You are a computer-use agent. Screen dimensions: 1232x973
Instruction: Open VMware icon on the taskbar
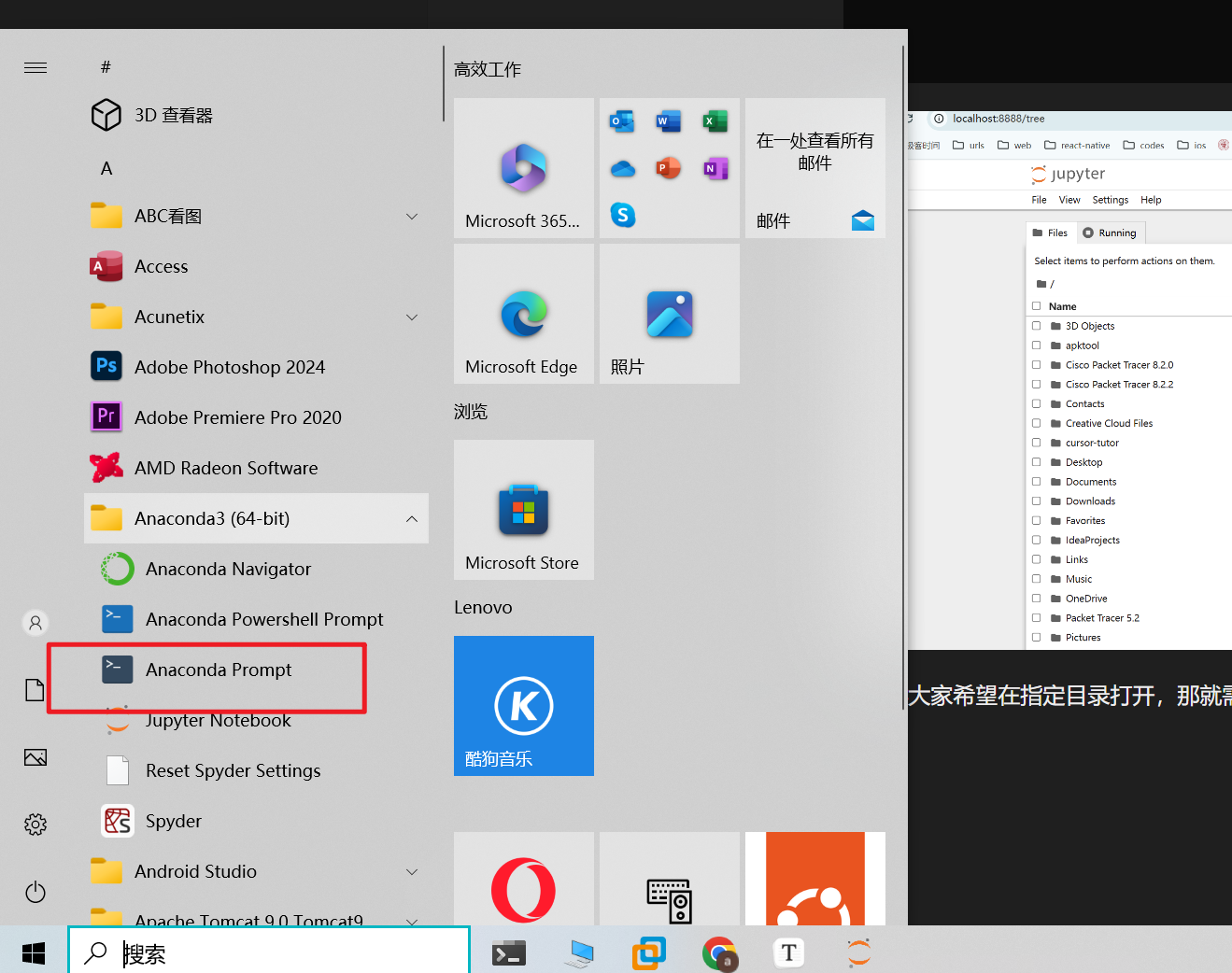649,952
